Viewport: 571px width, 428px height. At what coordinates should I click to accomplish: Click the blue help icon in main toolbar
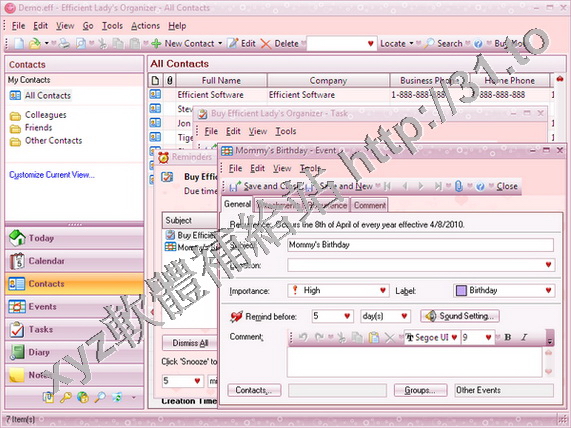click(478, 44)
